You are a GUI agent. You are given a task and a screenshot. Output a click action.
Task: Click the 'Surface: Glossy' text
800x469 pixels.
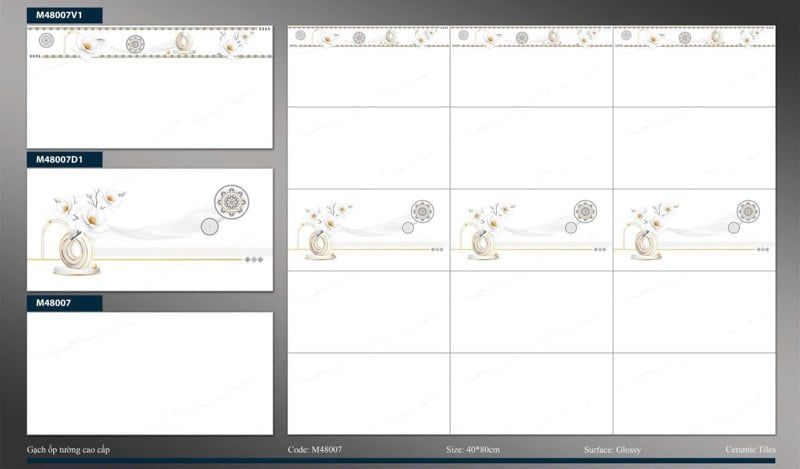tap(612, 450)
